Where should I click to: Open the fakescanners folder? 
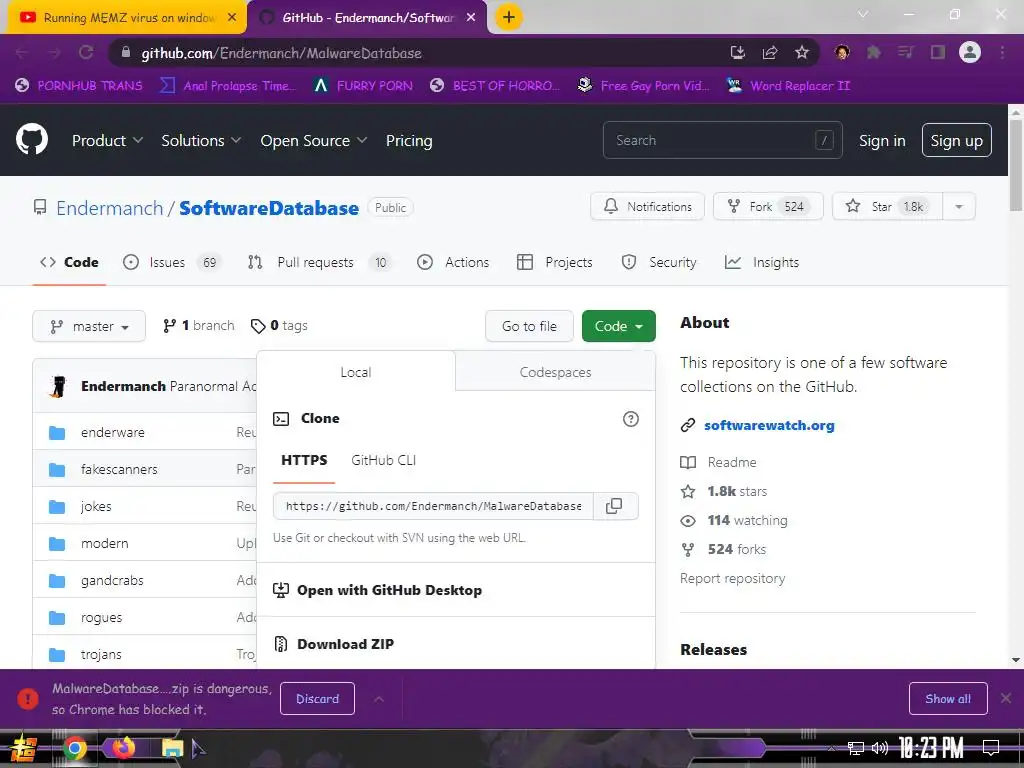119,470
